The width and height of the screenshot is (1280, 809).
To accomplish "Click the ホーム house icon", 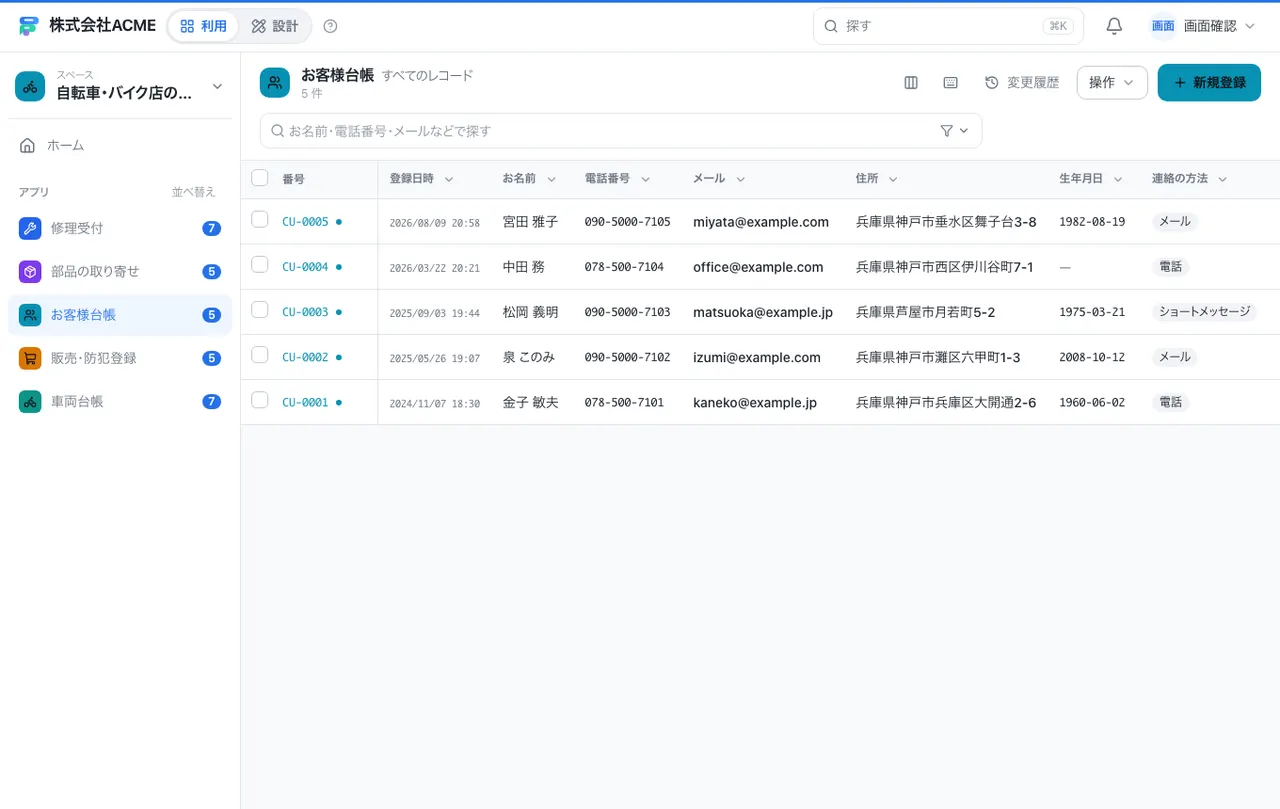I will pos(28,145).
